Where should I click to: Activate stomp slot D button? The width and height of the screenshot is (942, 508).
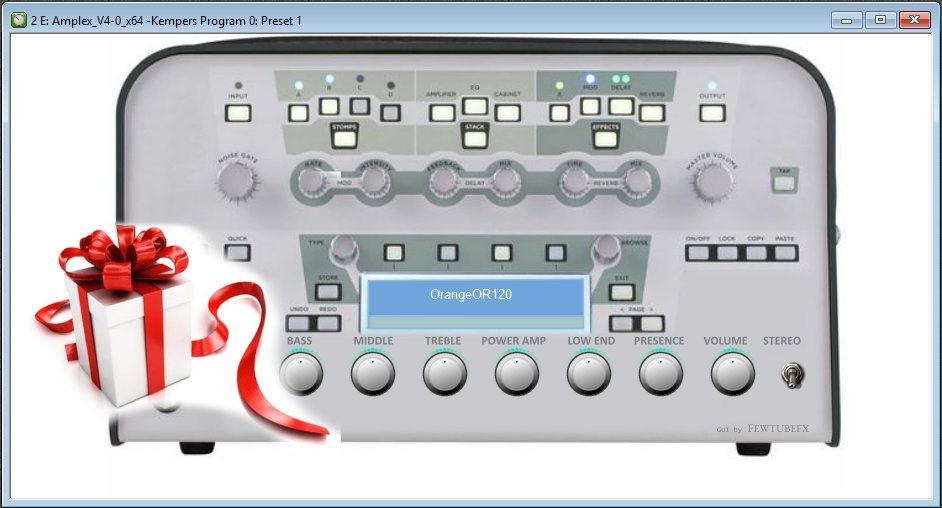(390, 113)
